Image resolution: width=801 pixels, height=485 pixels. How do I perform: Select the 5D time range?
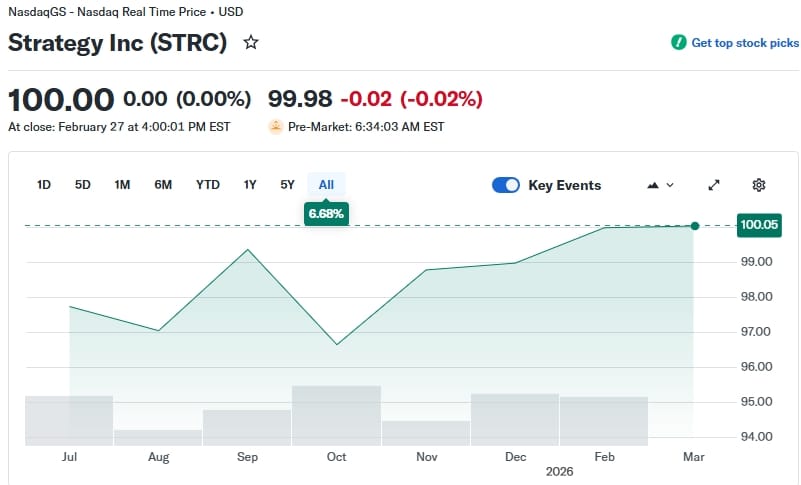83,185
